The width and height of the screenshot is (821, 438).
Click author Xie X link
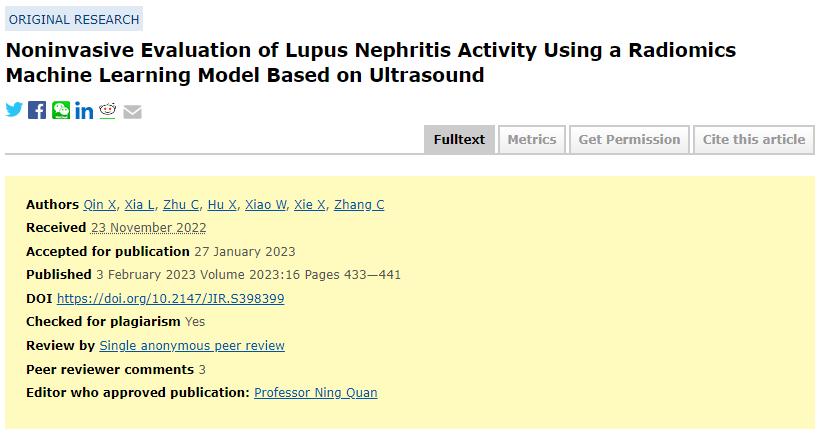coord(310,205)
